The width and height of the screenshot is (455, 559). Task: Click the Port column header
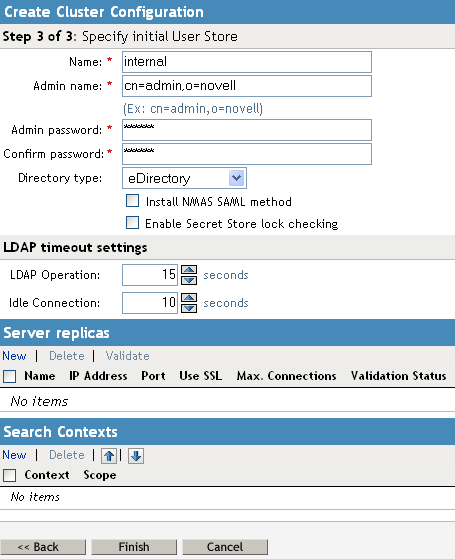(153, 376)
